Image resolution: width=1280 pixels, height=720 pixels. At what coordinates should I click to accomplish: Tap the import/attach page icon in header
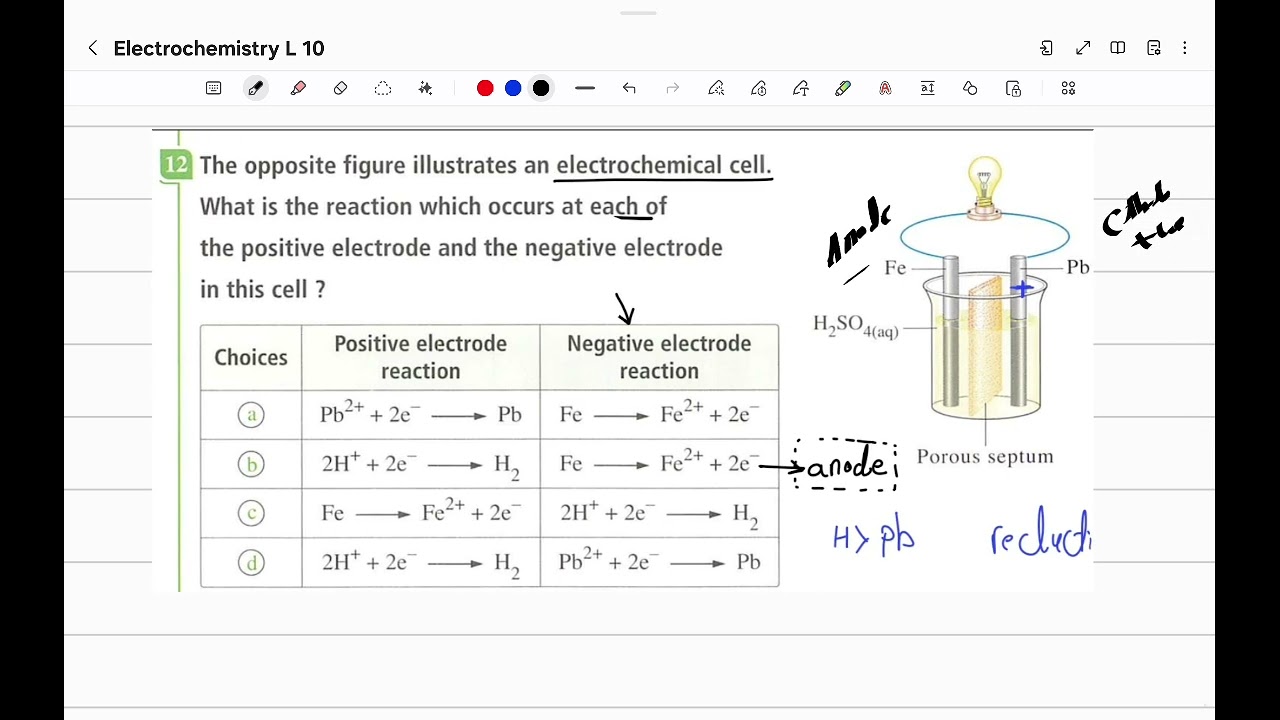1046,48
